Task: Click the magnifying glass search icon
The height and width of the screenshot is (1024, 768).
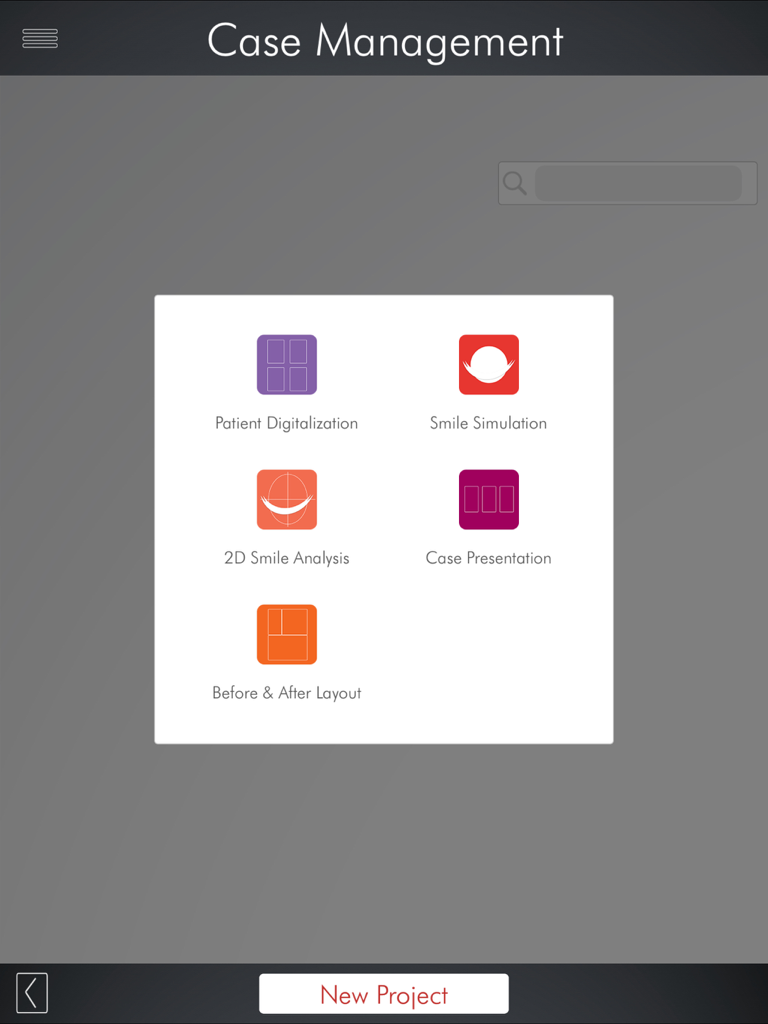Action: tap(515, 183)
